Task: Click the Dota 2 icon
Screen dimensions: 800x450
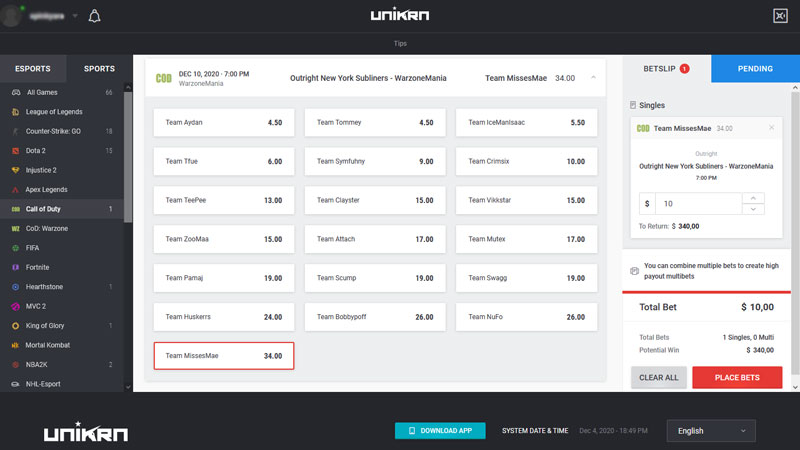Action: [x=15, y=151]
